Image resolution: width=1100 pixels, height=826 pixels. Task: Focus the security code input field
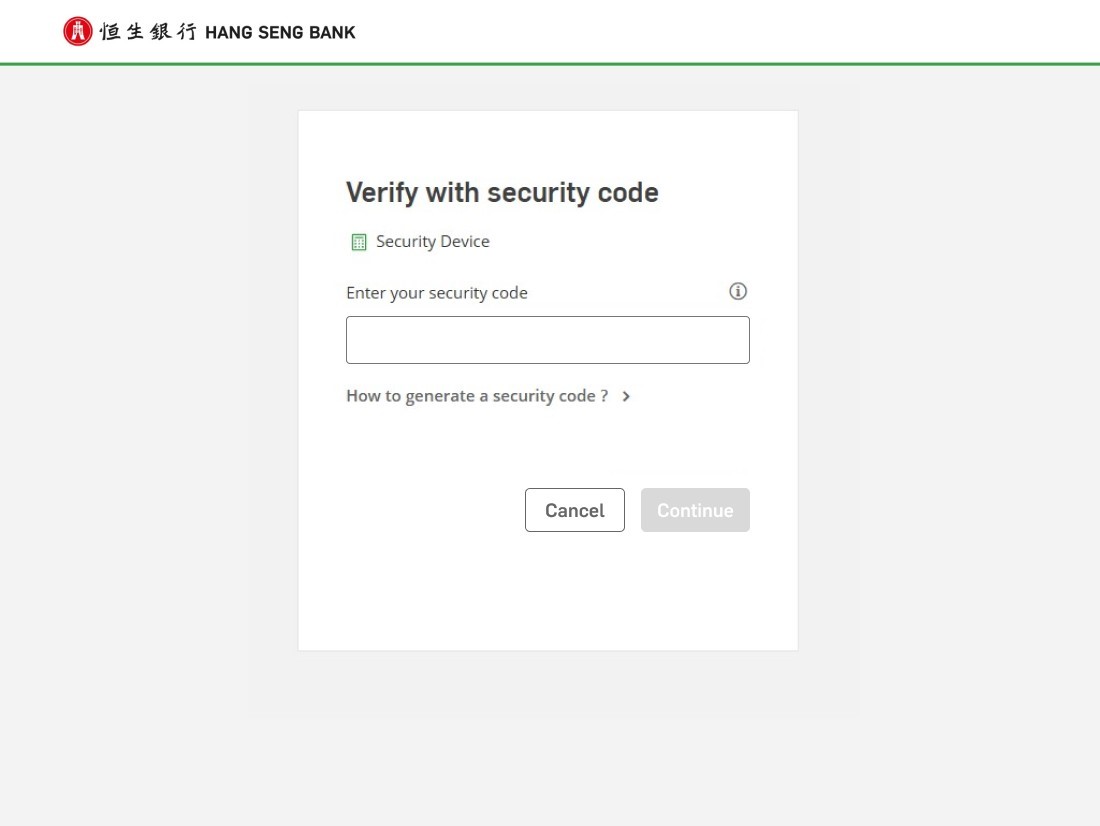pyautogui.click(x=547, y=340)
